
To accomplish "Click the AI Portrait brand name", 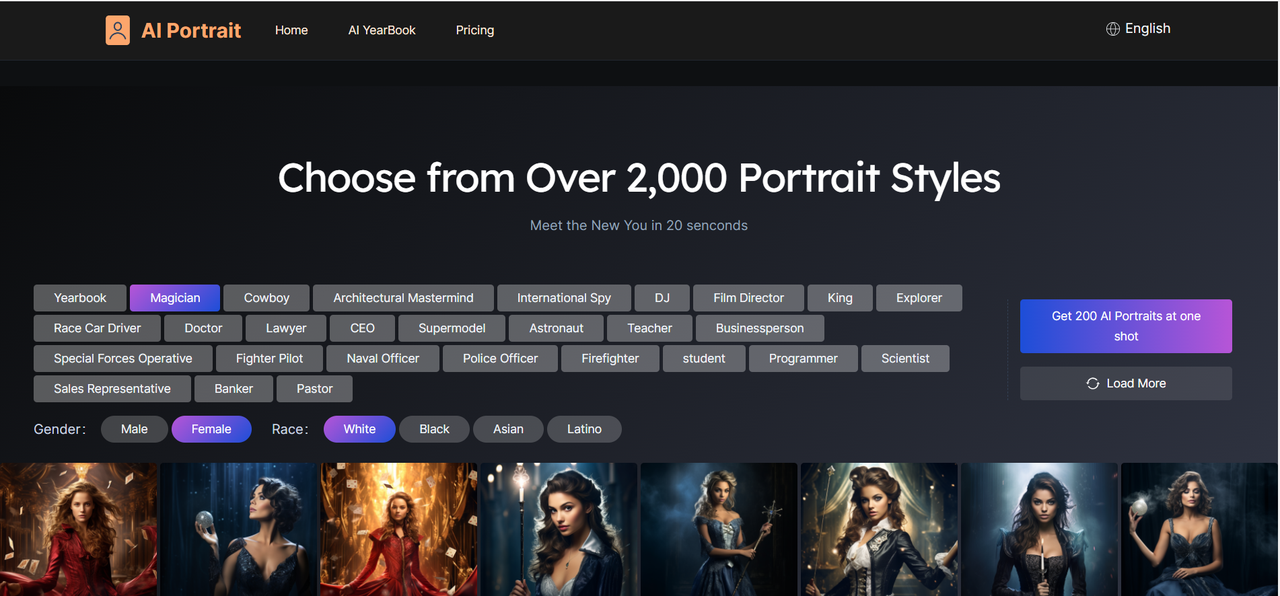I will pos(191,30).
